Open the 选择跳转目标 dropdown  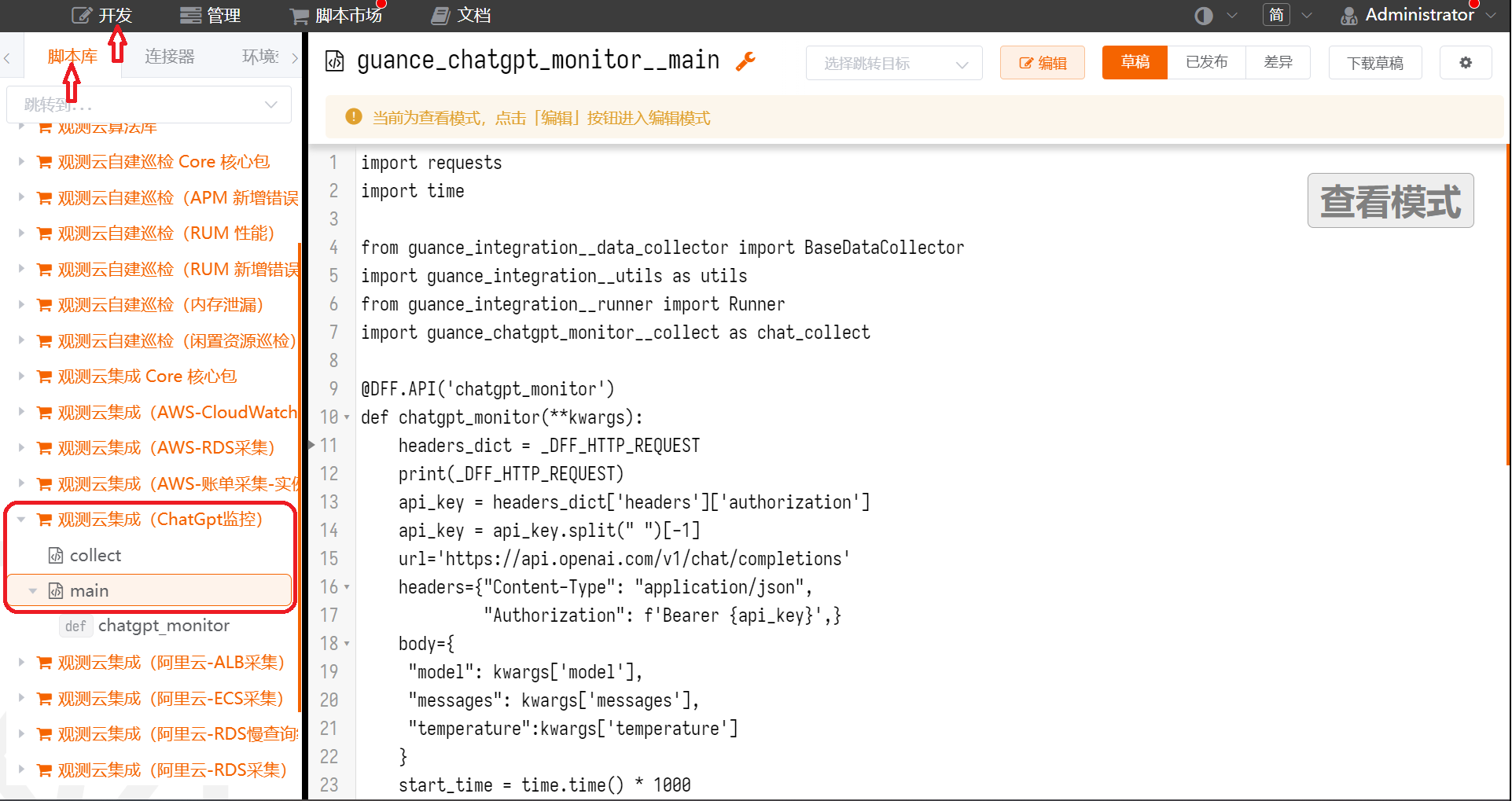coord(894,63)
